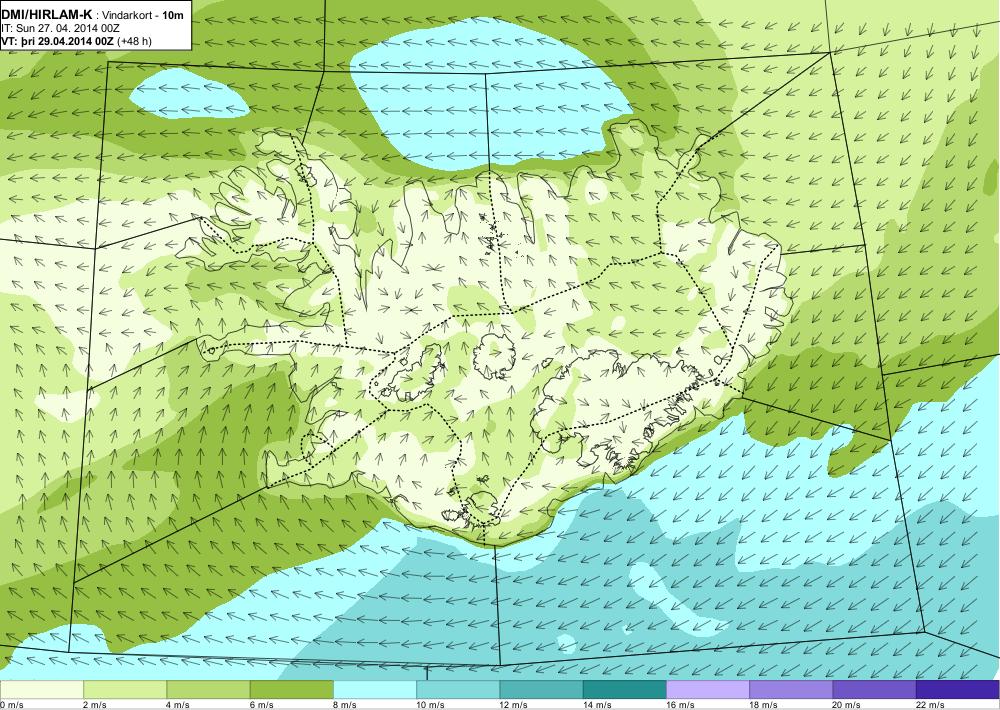
Task: Select the "Vindarkort - 10m" map label
Action: click(143, 15)
